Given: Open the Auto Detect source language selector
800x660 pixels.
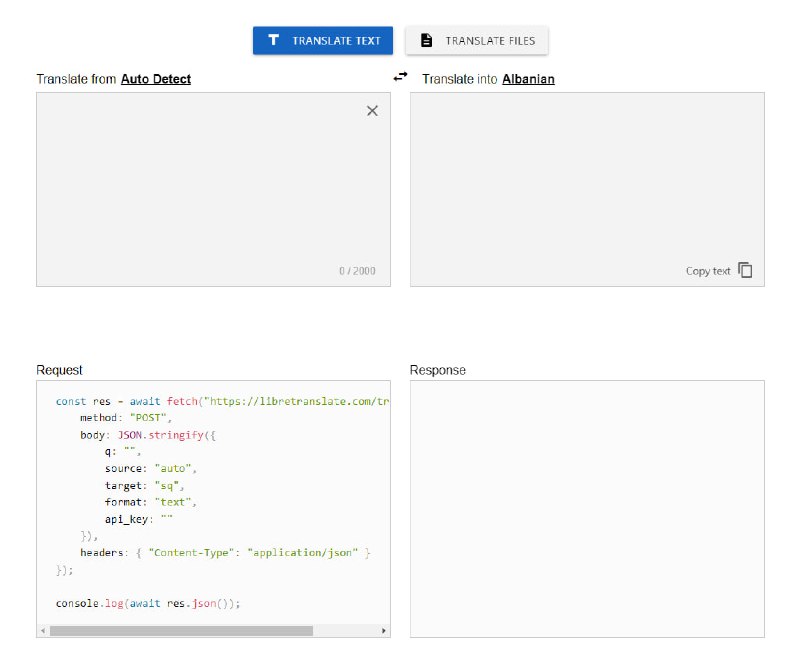Looking at the screenshot, I should pos(156,79).
